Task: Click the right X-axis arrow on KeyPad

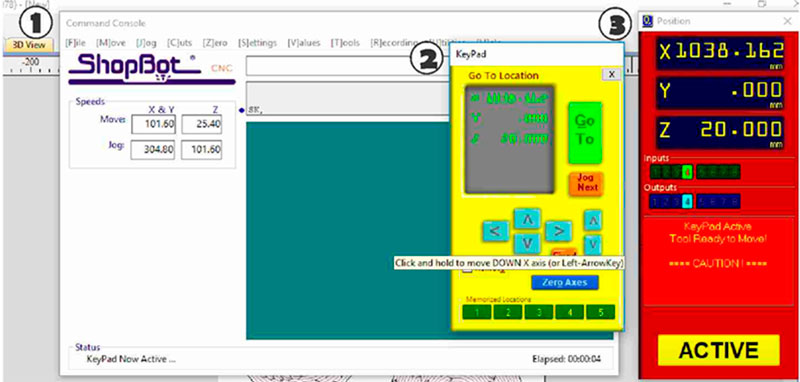Action: point(558,231)
